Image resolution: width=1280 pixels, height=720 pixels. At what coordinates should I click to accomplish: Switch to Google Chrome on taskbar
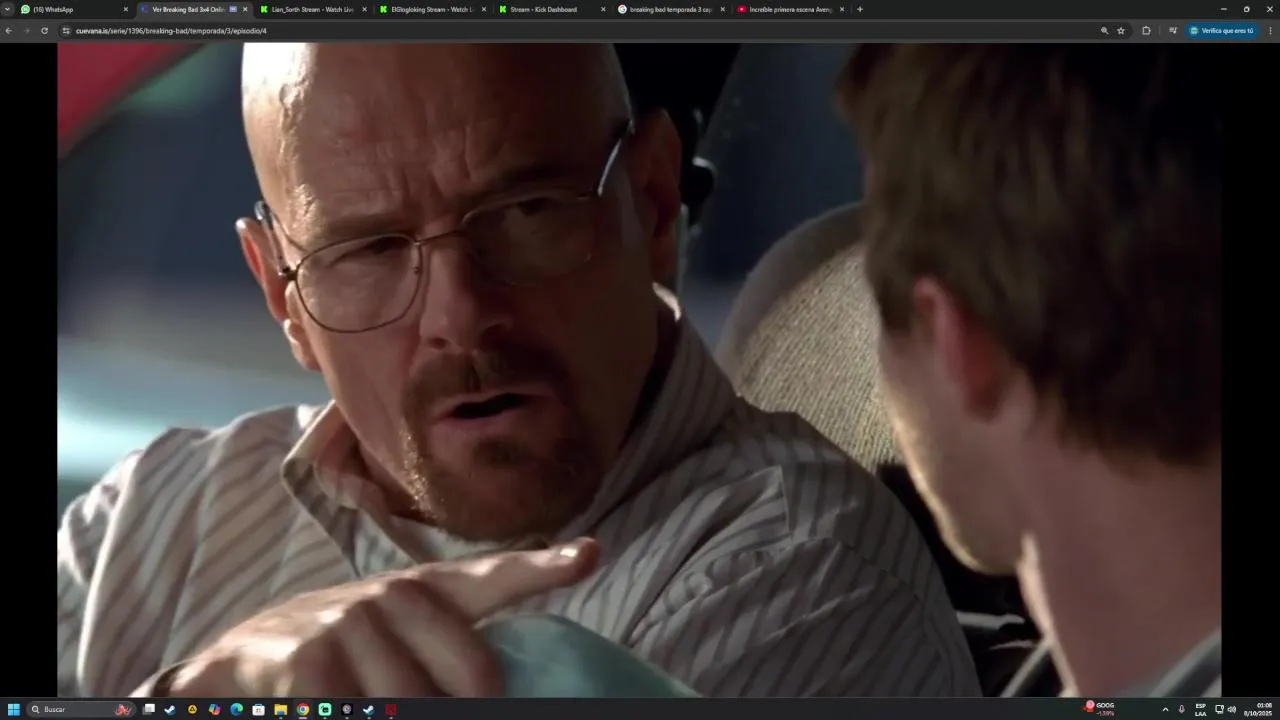coord(303,710)
